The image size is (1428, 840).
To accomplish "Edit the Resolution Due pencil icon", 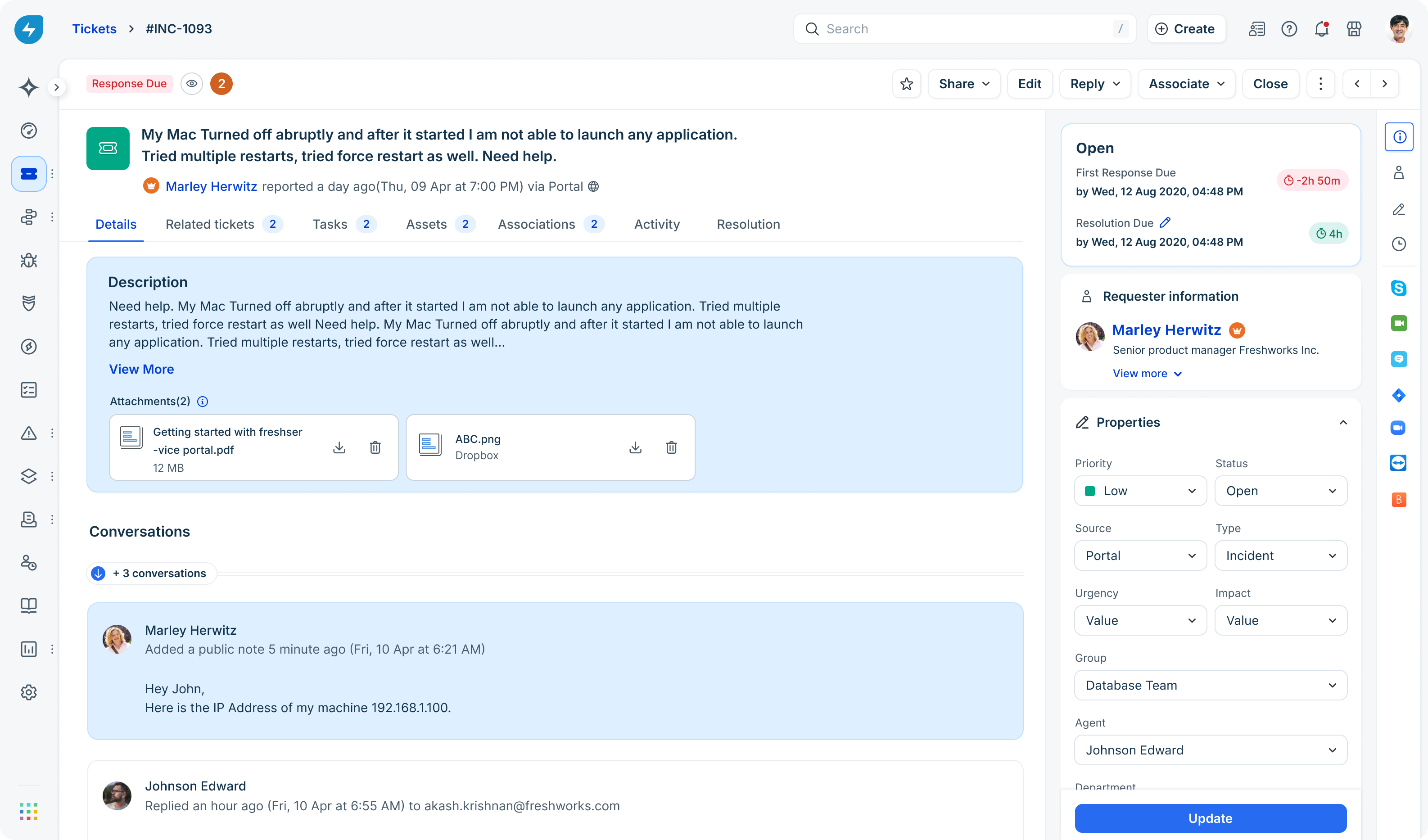I will (x=1165, y=223).
